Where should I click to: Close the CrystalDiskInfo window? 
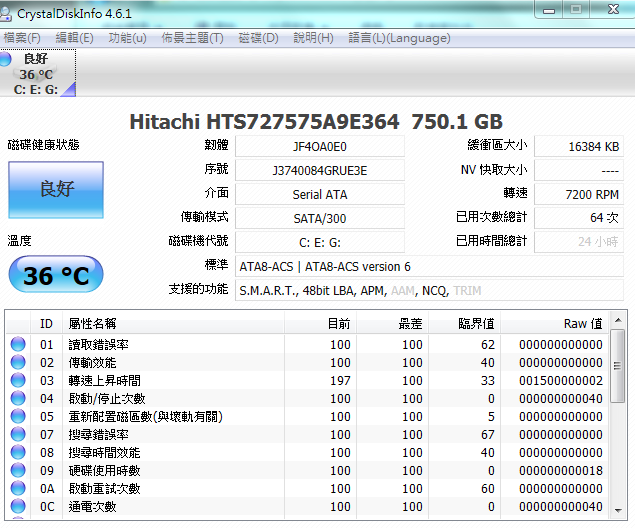coord(613,9)
